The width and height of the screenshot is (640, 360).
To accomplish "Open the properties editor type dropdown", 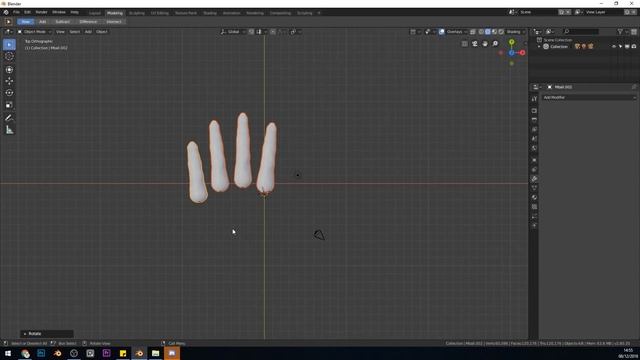I will 537,87.
